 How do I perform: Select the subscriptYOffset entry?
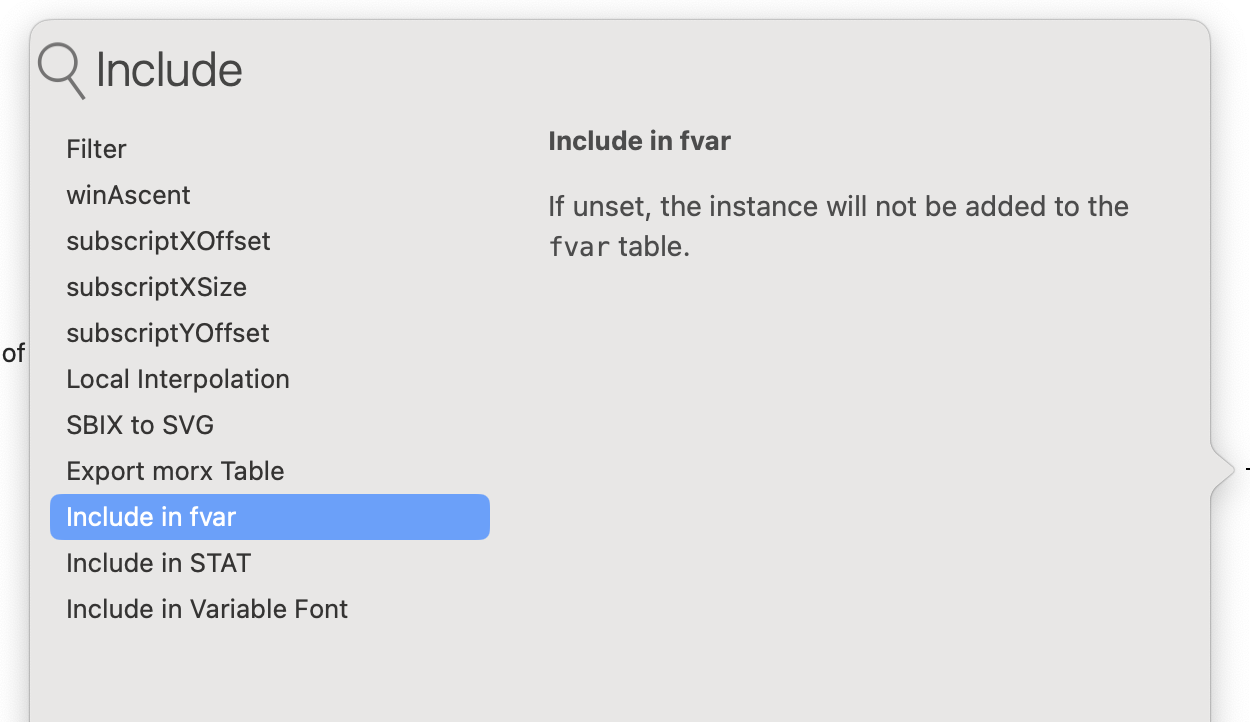[168, 333]
